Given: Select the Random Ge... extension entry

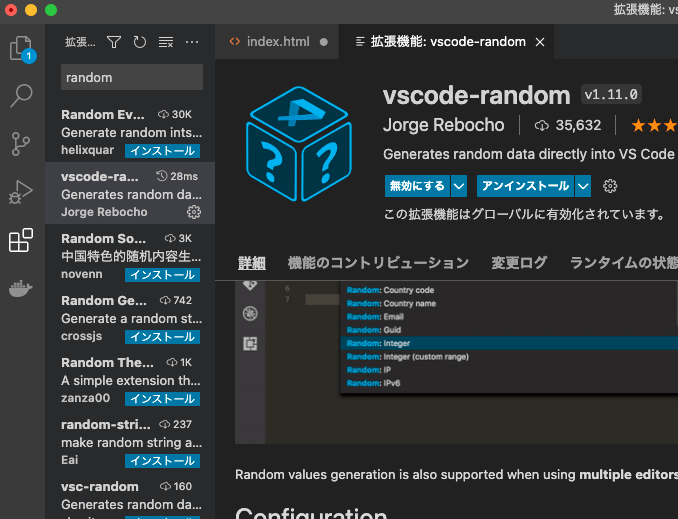Looking at the screenshot, I should point(130,317).
